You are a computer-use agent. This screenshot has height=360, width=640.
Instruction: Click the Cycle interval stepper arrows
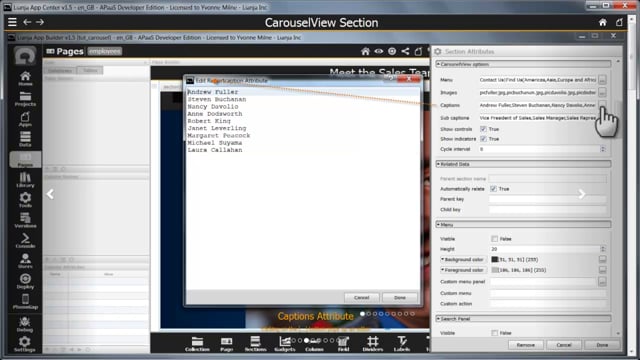click(x=603, y=149)
